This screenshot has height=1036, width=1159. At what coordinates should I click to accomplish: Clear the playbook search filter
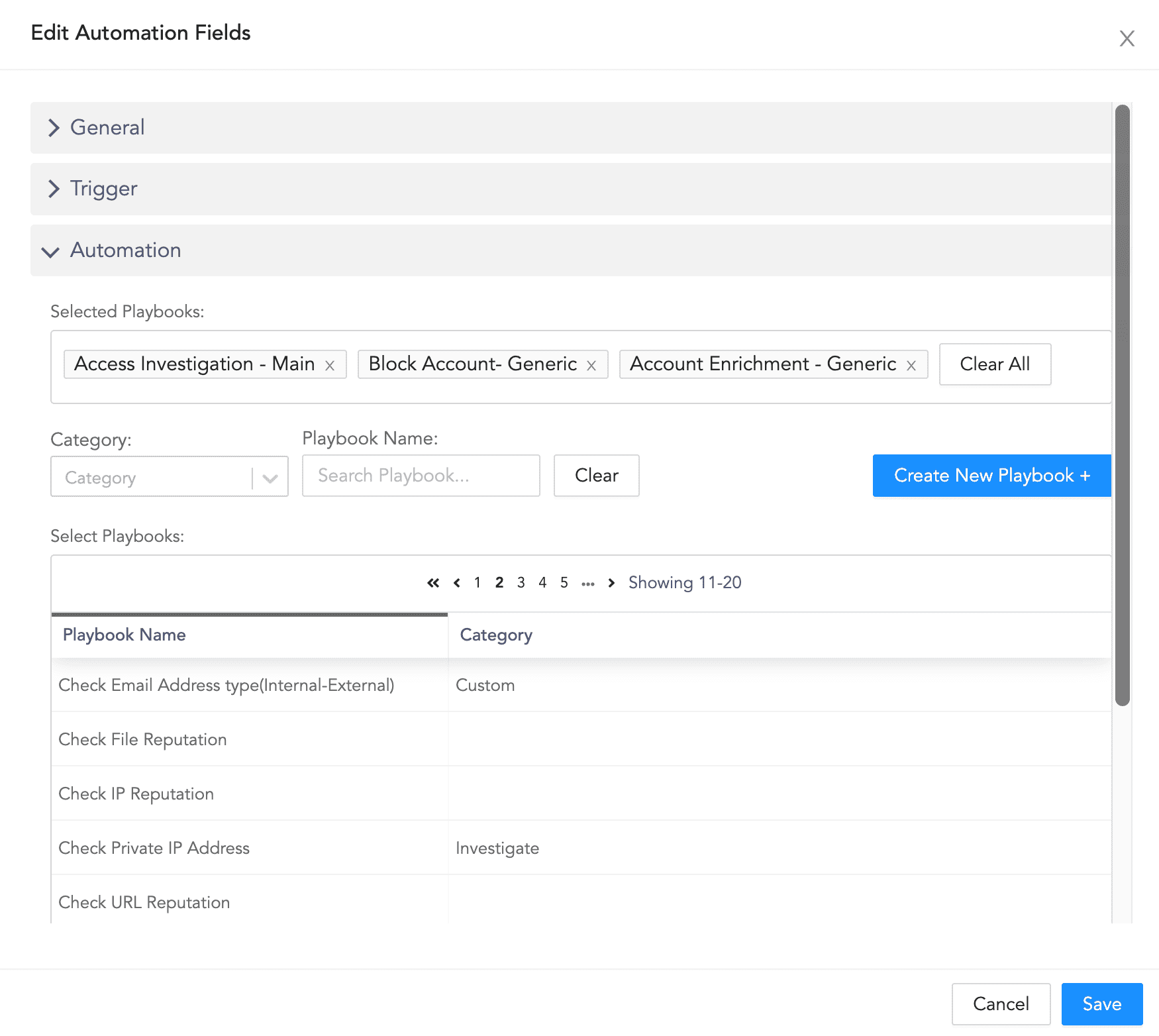[595, 476]
